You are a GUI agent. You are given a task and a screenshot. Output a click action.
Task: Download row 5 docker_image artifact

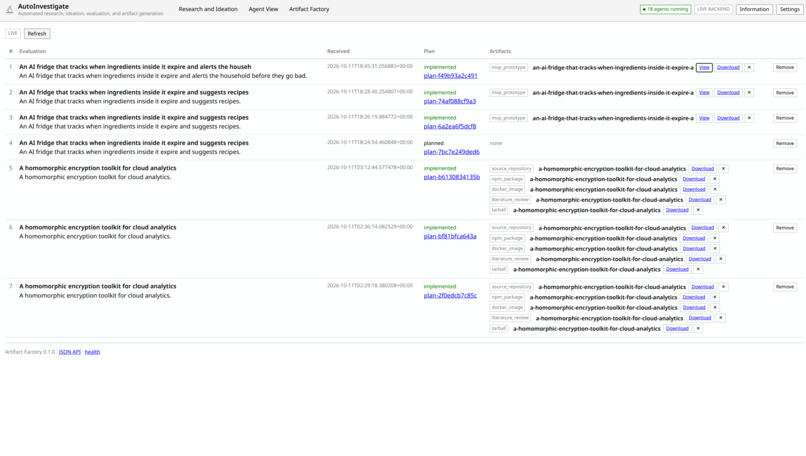[x=694, y=189]
